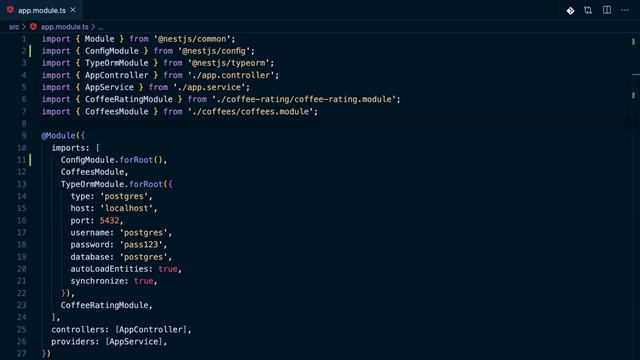Click TypeOrmModule.forRoot on line 13

tap(111, 184)
